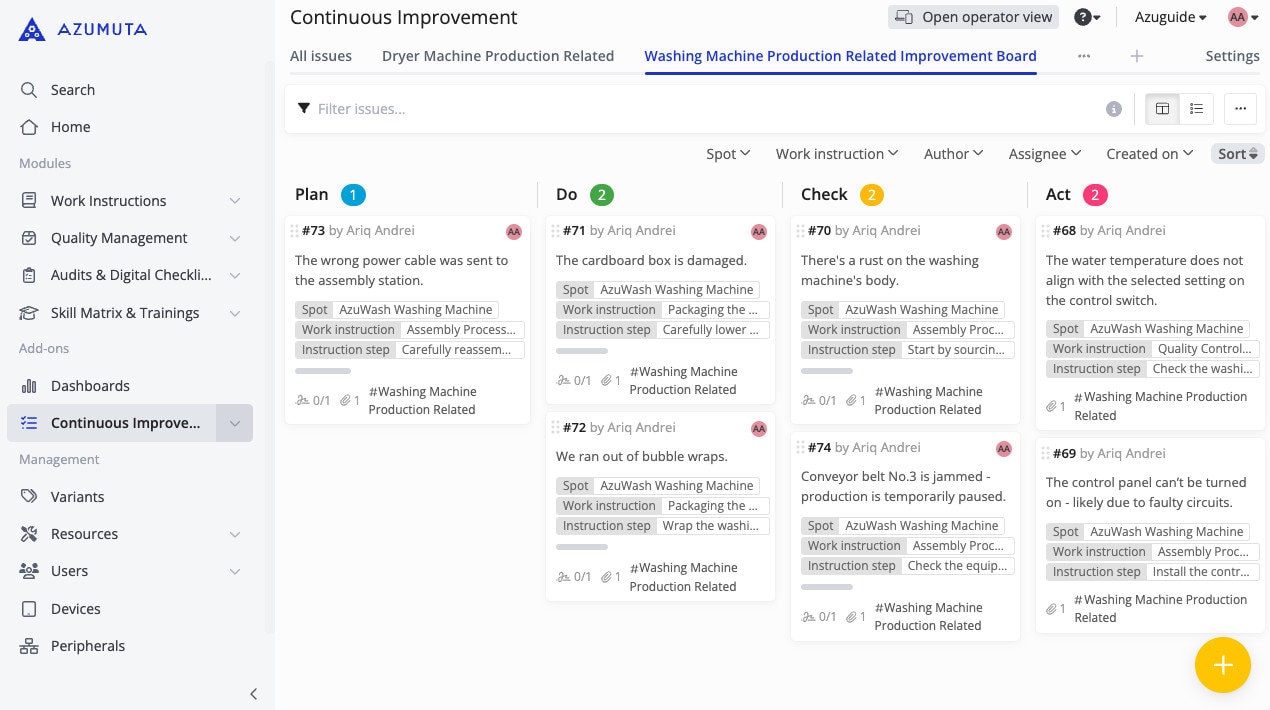1270x710 pixels.
Task: Open the three-dots more options button
Action: click(1240, 109)
